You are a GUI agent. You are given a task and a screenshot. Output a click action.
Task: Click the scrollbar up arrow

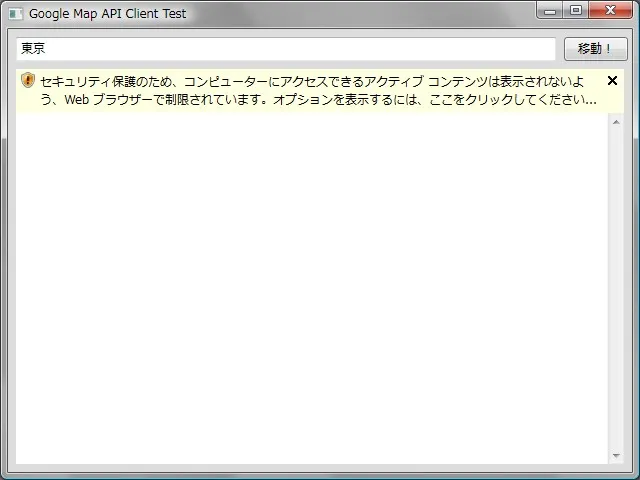pos(616,122)
